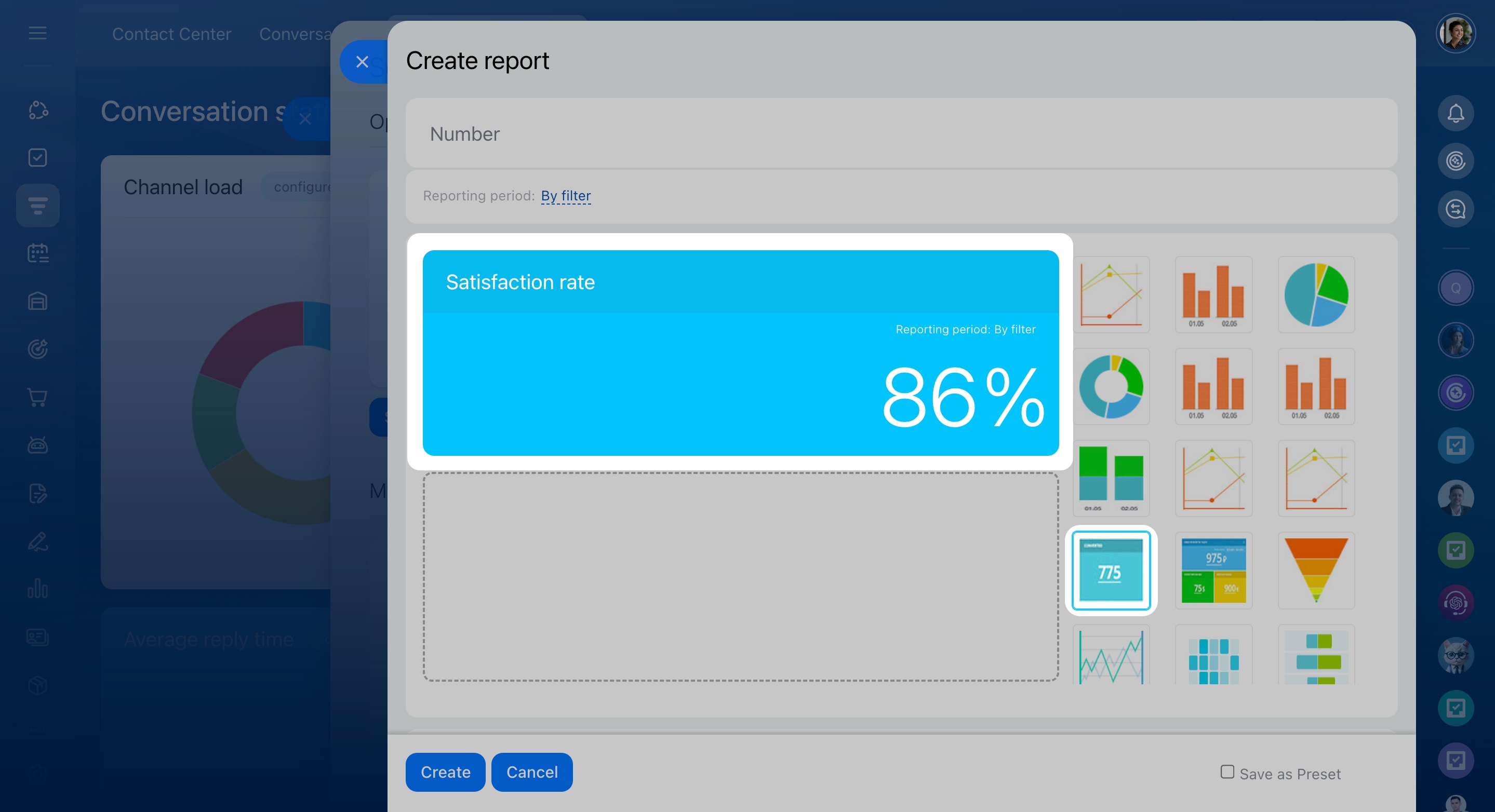Select the single number 775 widget type

(1111, 570)
